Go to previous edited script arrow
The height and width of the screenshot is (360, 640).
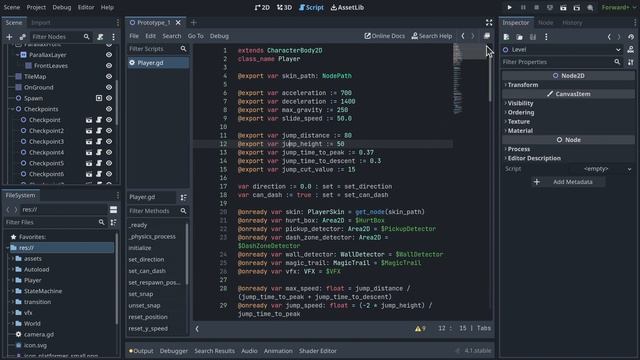point(463,36)
